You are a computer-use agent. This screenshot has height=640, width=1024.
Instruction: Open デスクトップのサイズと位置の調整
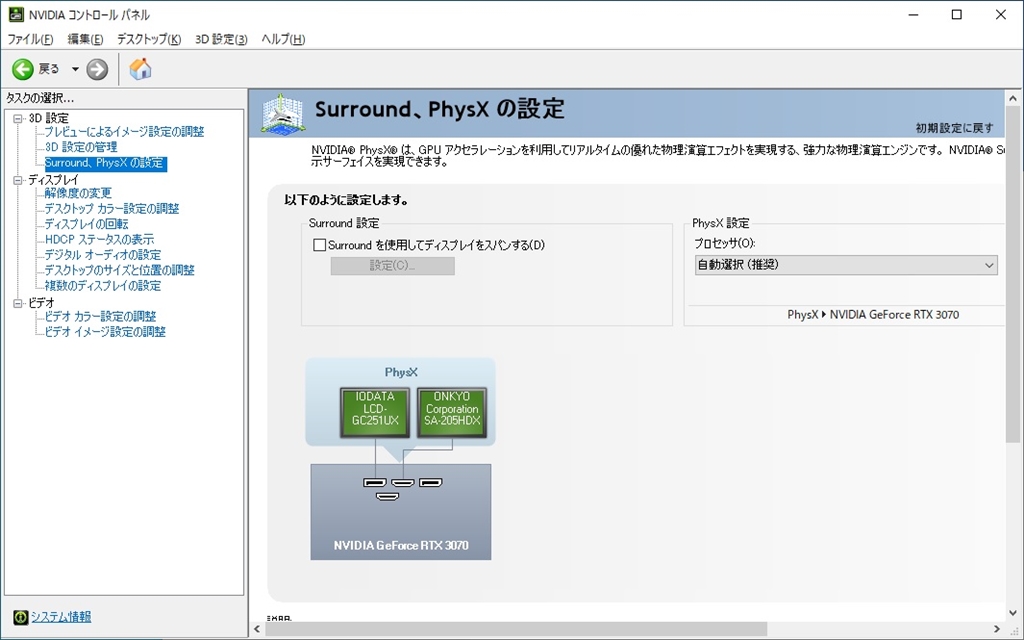pyautogui.click(x=120, y=270)
